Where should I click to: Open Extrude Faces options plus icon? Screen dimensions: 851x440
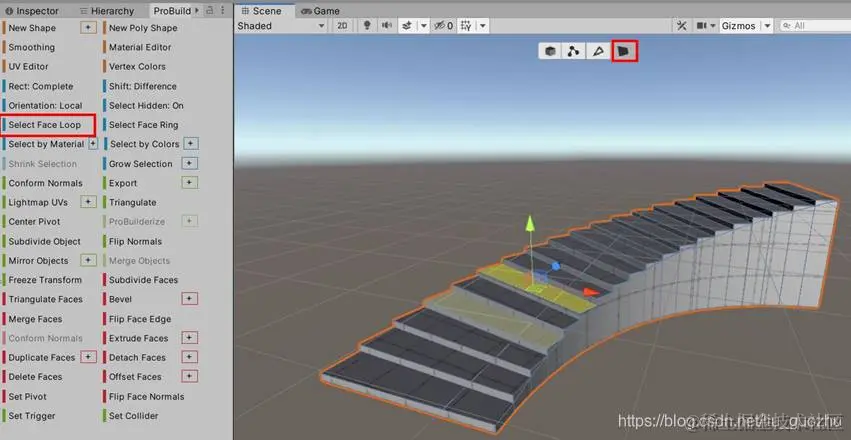[189, 337]
